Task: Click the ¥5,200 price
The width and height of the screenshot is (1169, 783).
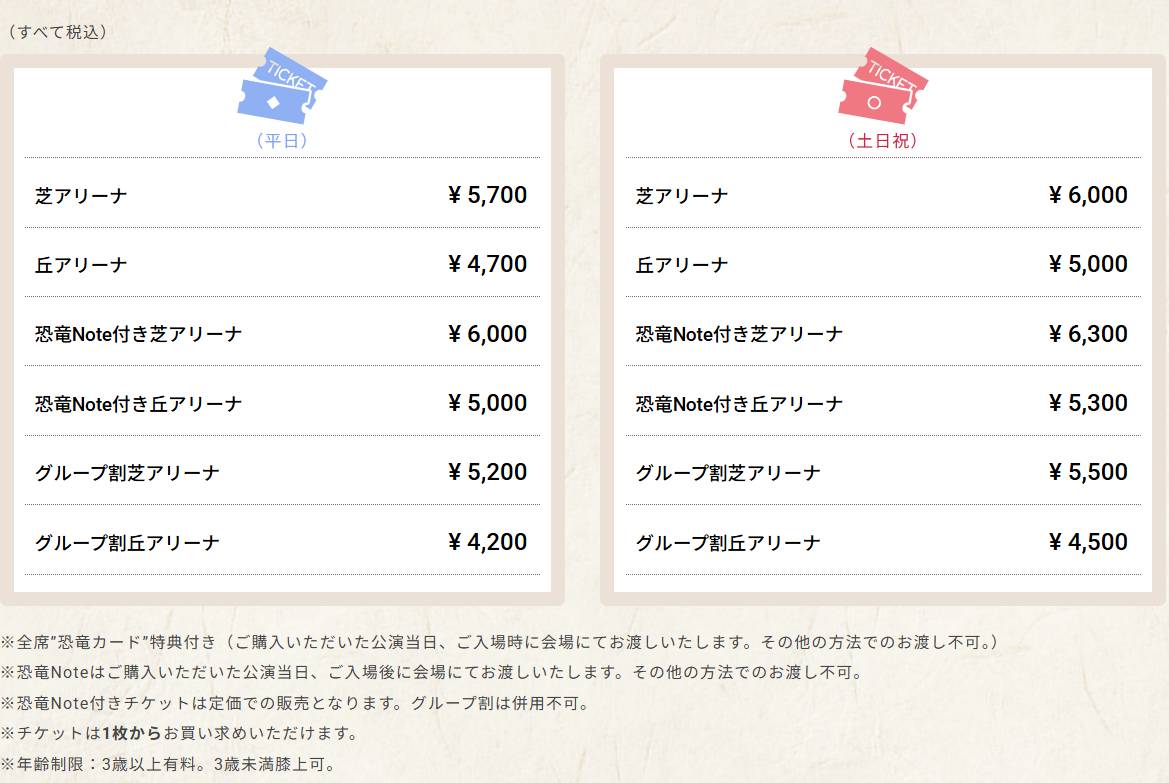Action: click(487, 472)
